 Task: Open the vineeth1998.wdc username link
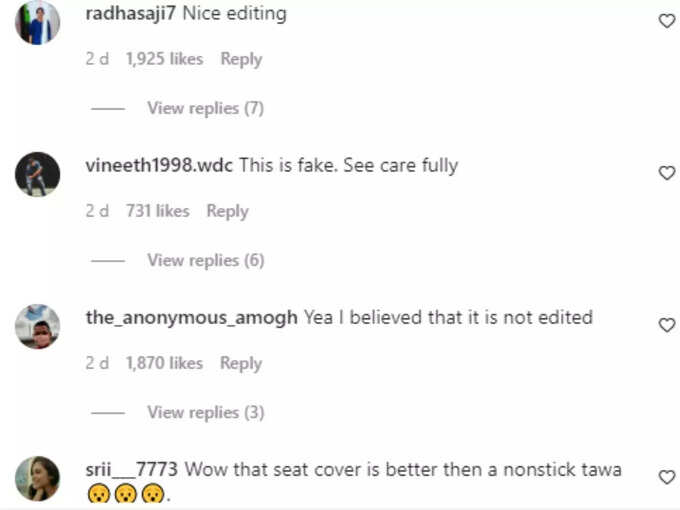[x=159, y=165]
